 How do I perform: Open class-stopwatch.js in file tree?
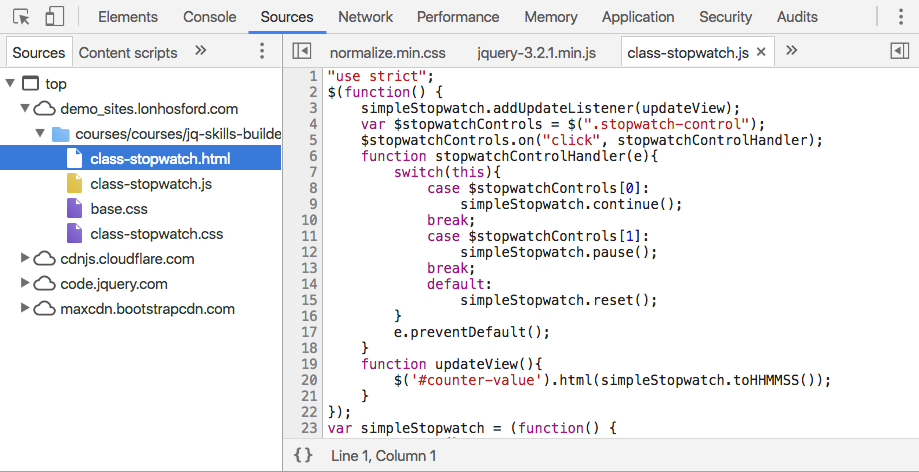[151, 184]
